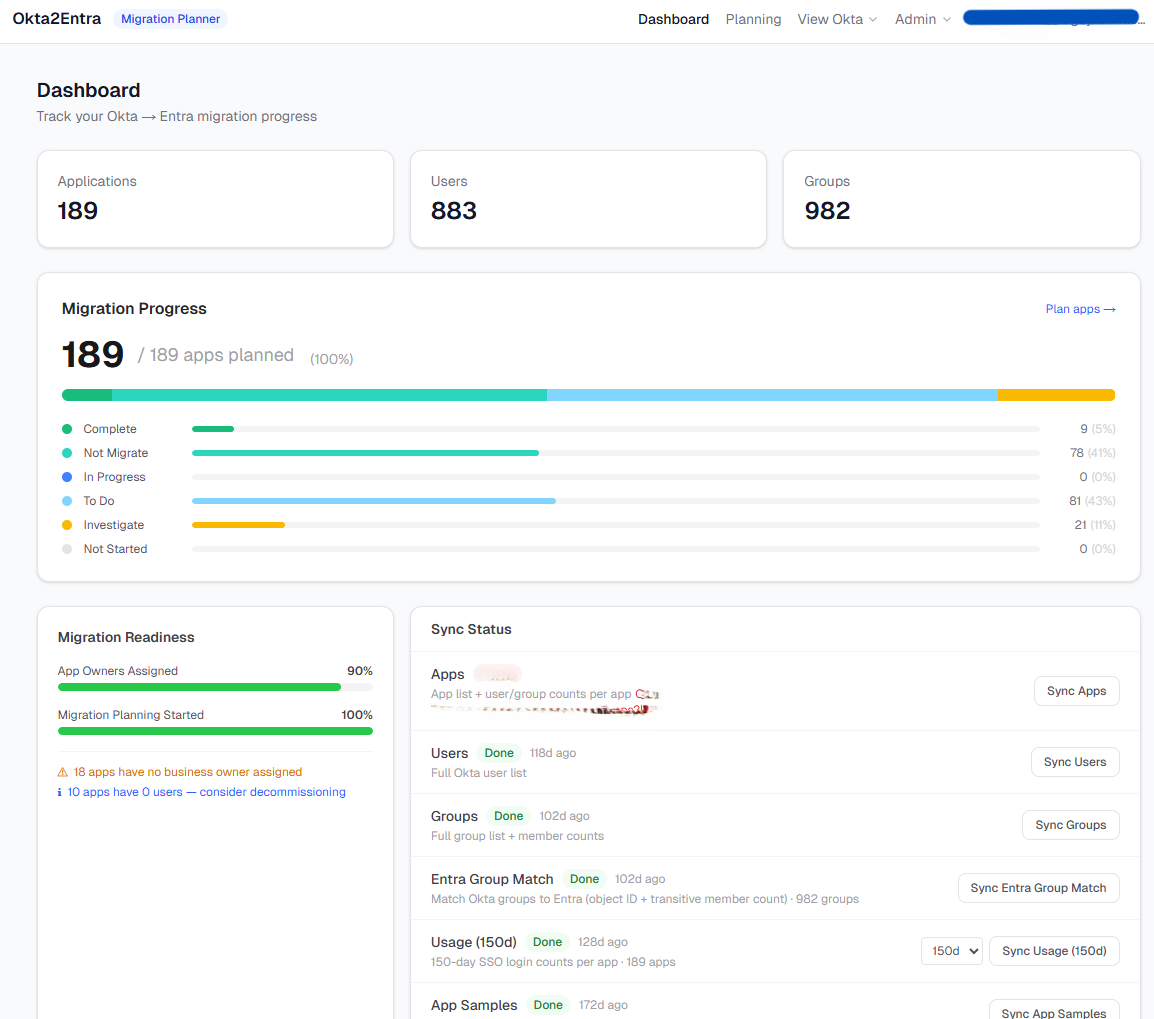Click the Sync Usage (150d) button

coord(1054,951)
